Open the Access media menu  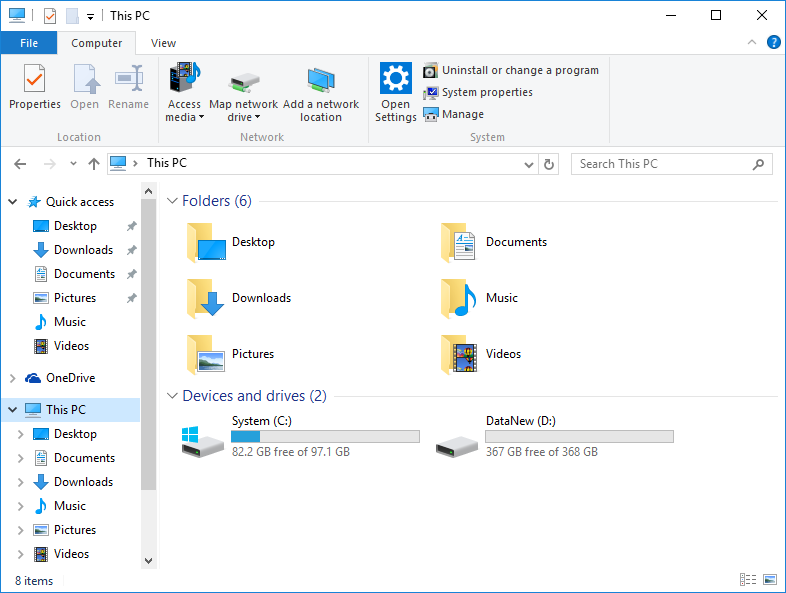click(184, 92)
